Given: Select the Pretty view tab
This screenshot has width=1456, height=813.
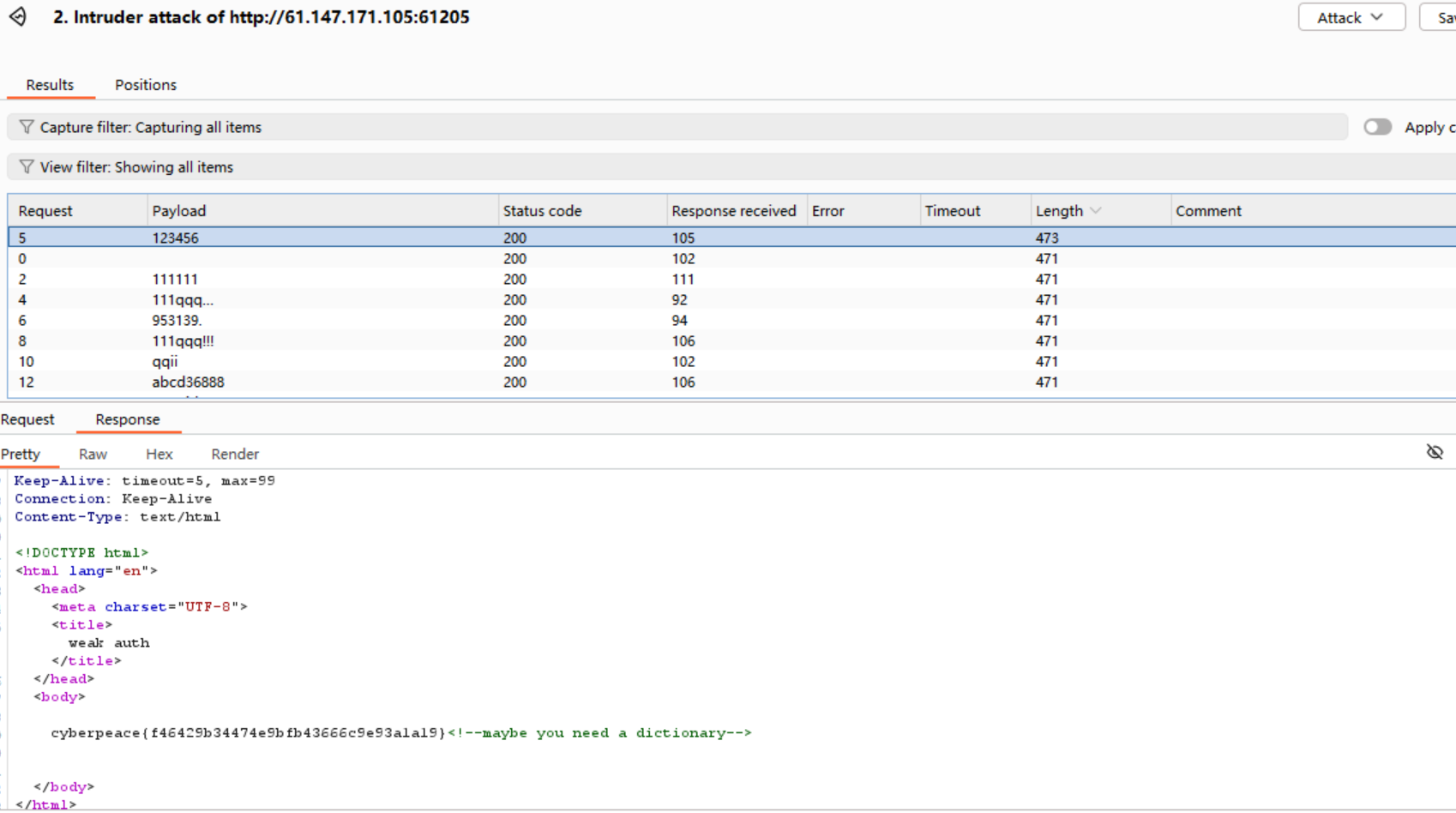Looking at the screenshot, I should (x=21, y=454).
